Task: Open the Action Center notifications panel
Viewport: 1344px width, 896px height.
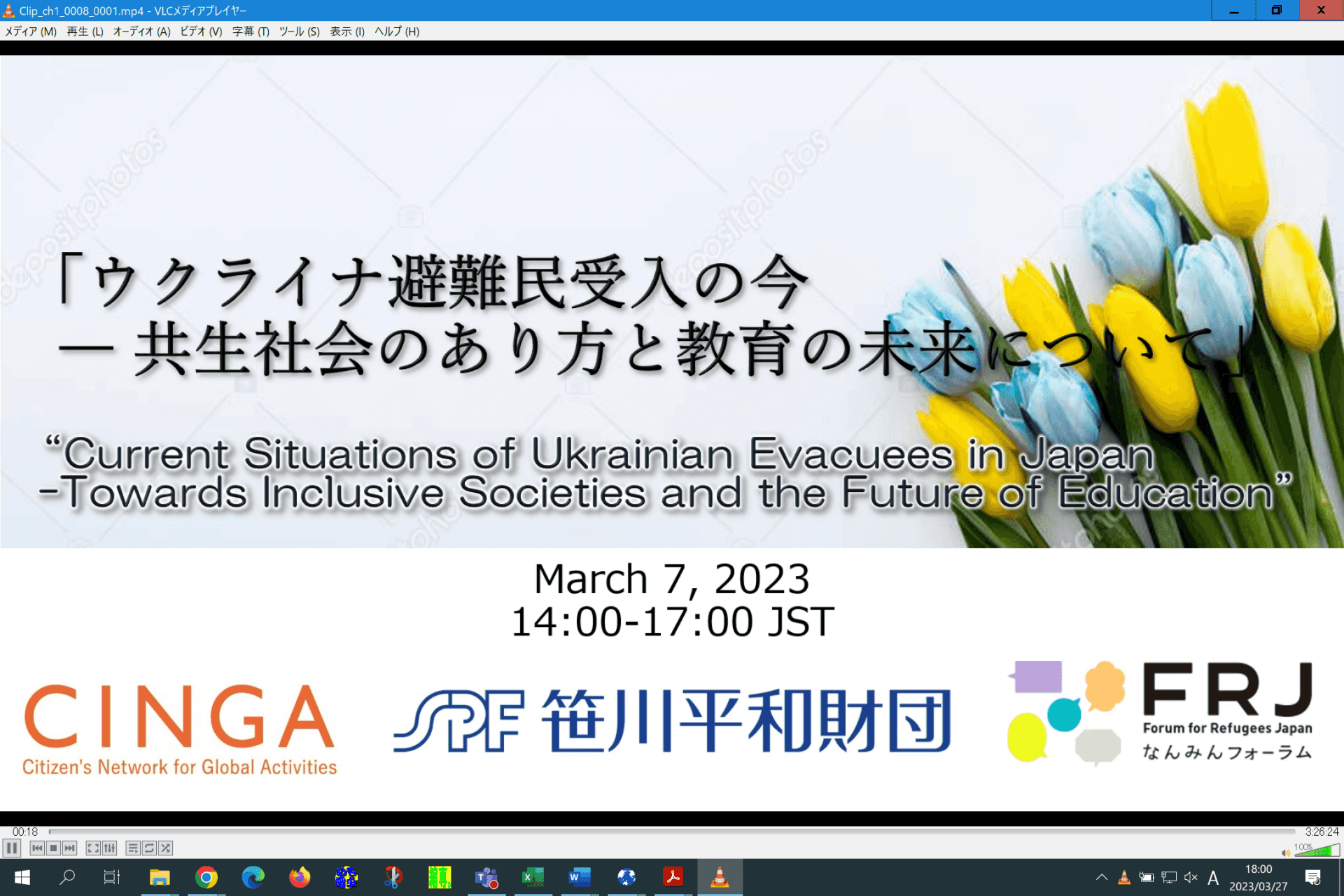Action: pos(1315,877)
